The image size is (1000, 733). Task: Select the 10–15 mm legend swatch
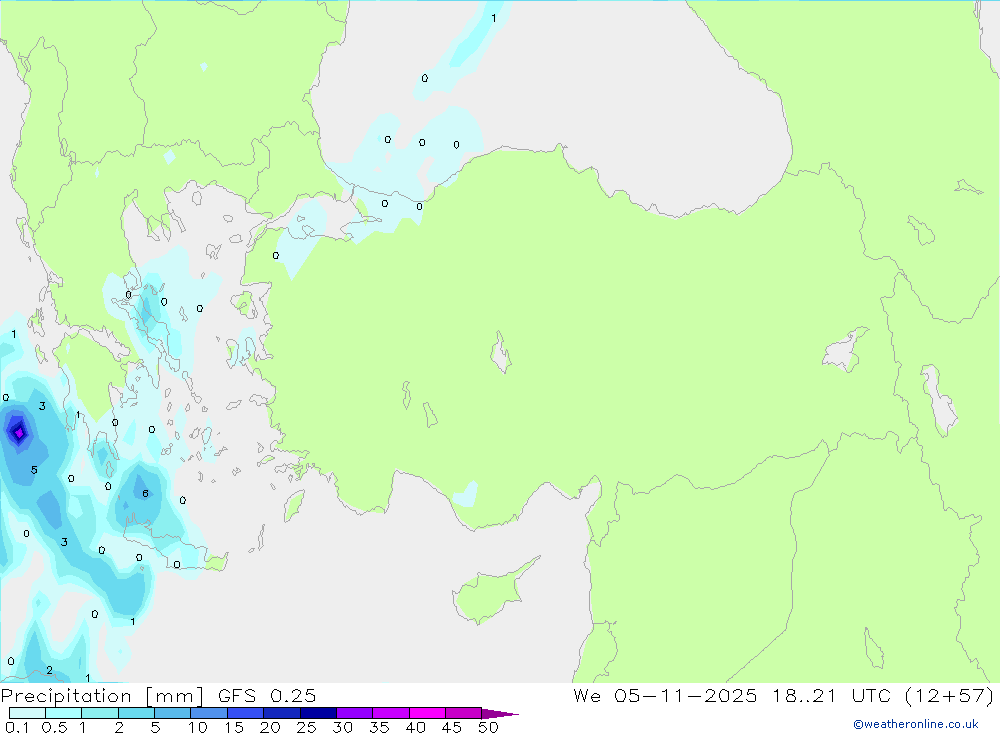[x=209, y=713]
